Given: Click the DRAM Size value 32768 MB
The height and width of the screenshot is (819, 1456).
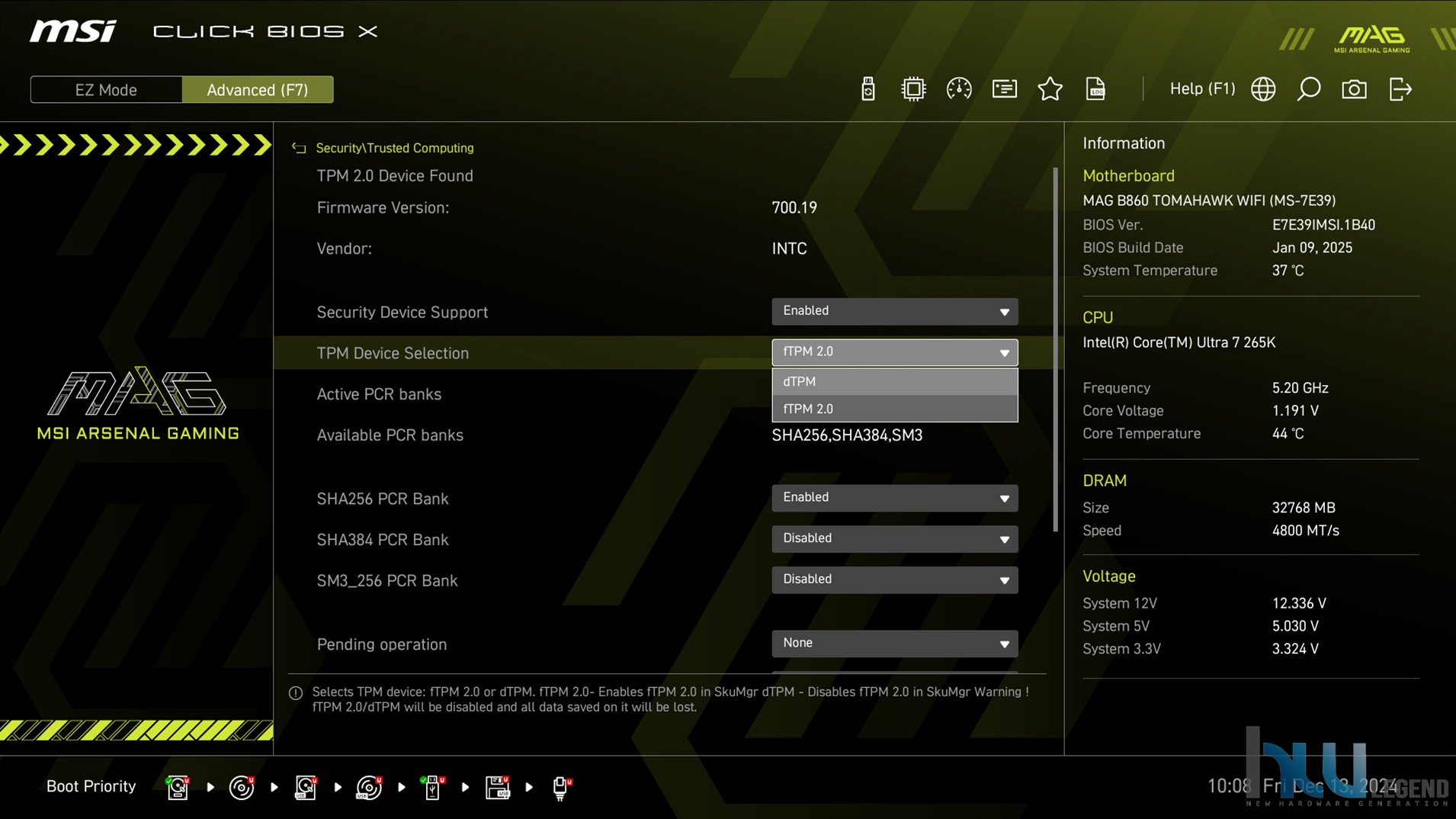Looking at the screenshot, I should (x=1304, y=508).
